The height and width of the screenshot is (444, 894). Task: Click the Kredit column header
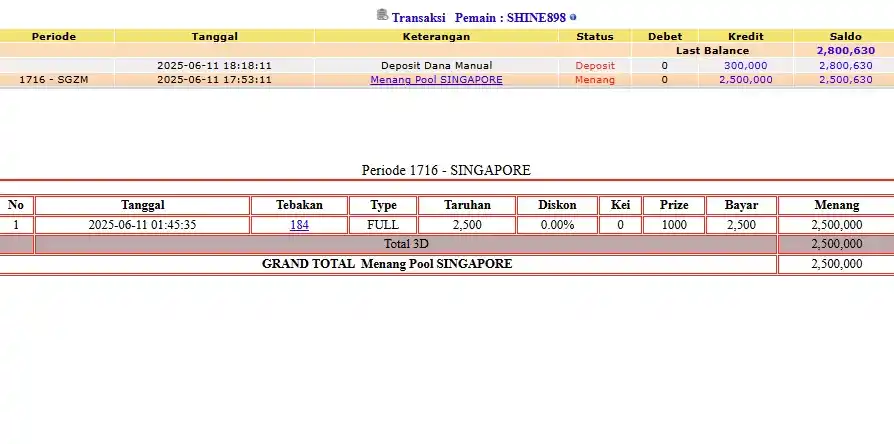pos(746,36)
